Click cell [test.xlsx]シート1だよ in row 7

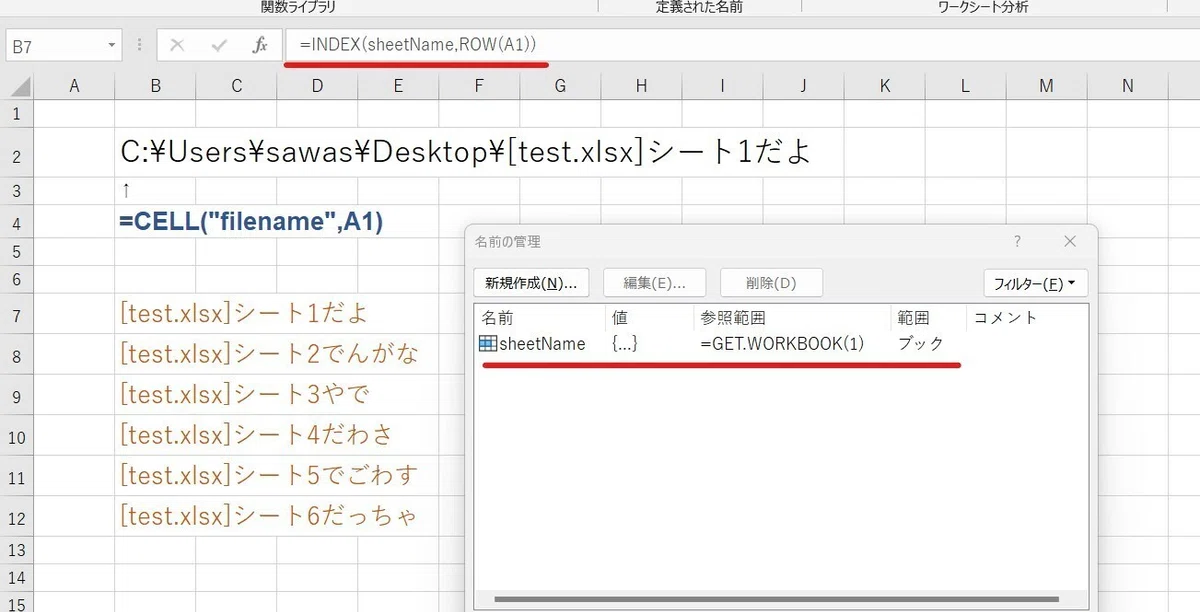click(x=244, y=314)
